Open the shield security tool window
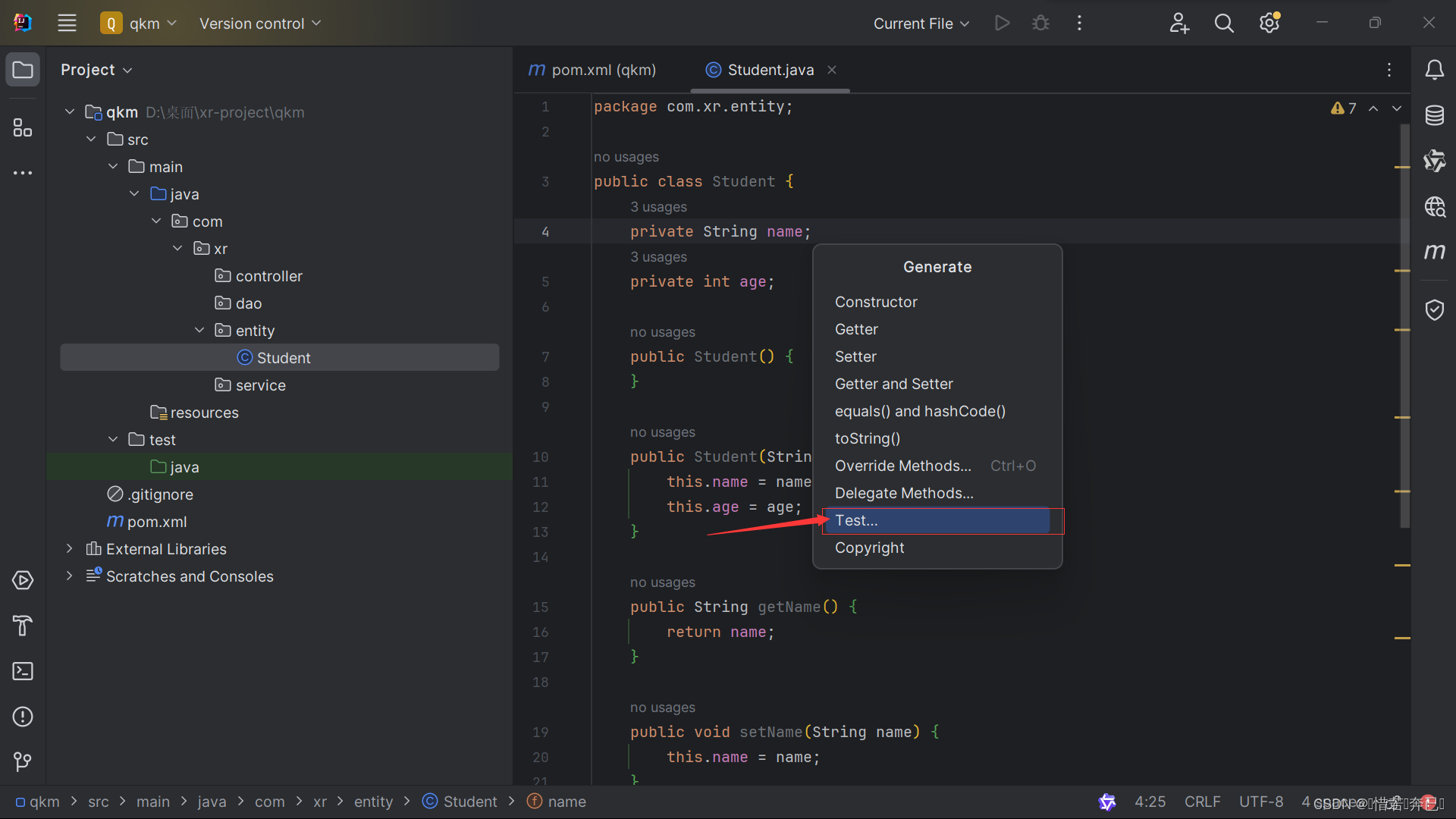This screenshot has height=819, width=1456. tap(1434, 309)
